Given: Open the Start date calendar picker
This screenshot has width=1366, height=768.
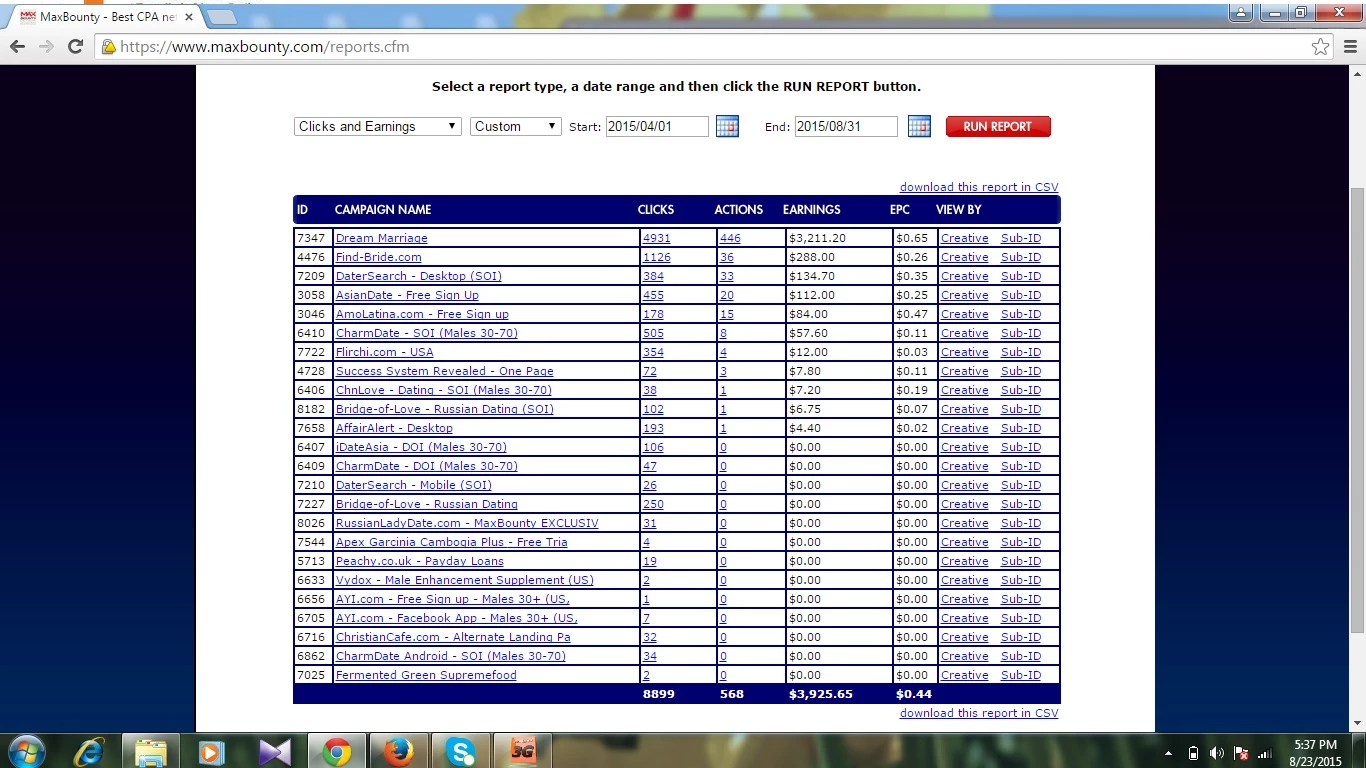Looking at the screenshot, I should click(x=727, y=127).
